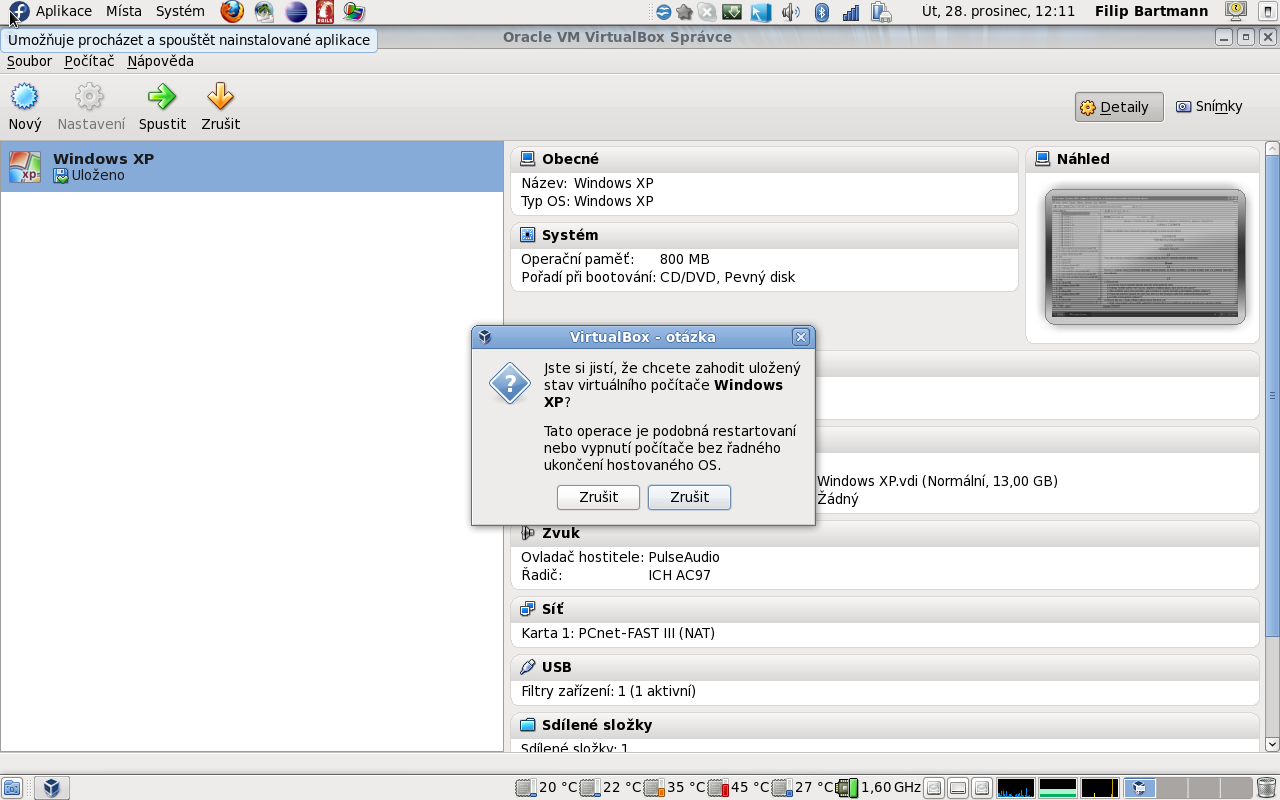1280x800 pixels.
Task: Click the Obecné section icon
Action: click(528, 159)
